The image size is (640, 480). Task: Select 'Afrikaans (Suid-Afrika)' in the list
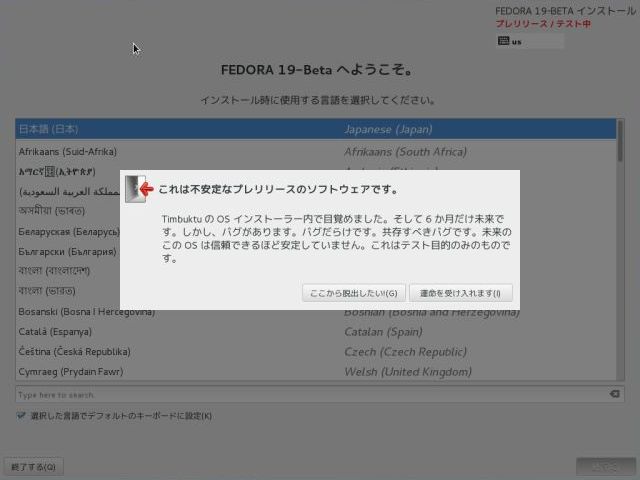(x=316, y=151)
